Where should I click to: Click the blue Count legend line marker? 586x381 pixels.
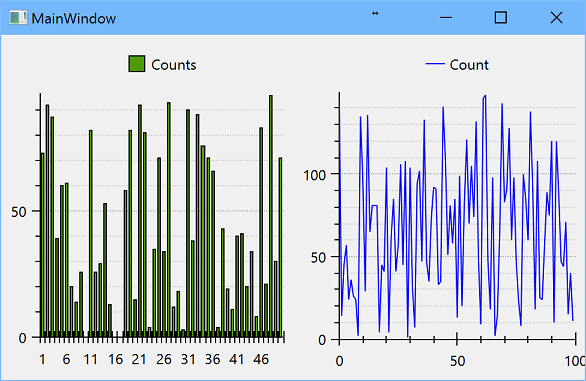(435, 64)
